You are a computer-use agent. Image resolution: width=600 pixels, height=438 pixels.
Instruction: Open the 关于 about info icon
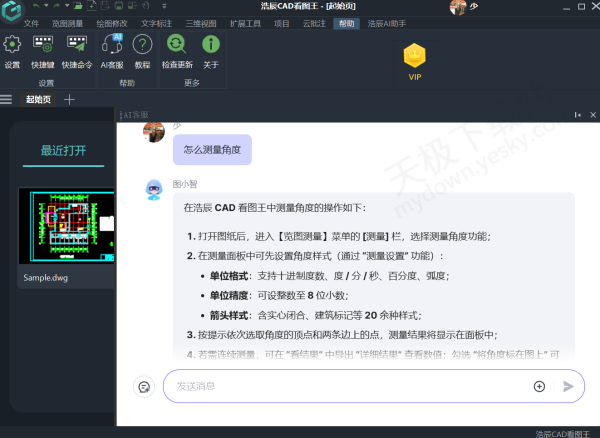click(x=211, y=46)
